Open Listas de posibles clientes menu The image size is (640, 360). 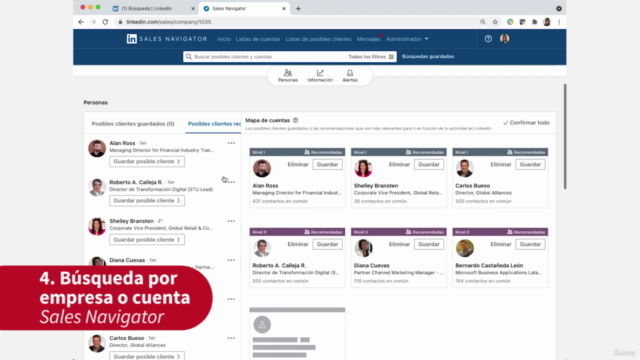[x=318, y=39]
